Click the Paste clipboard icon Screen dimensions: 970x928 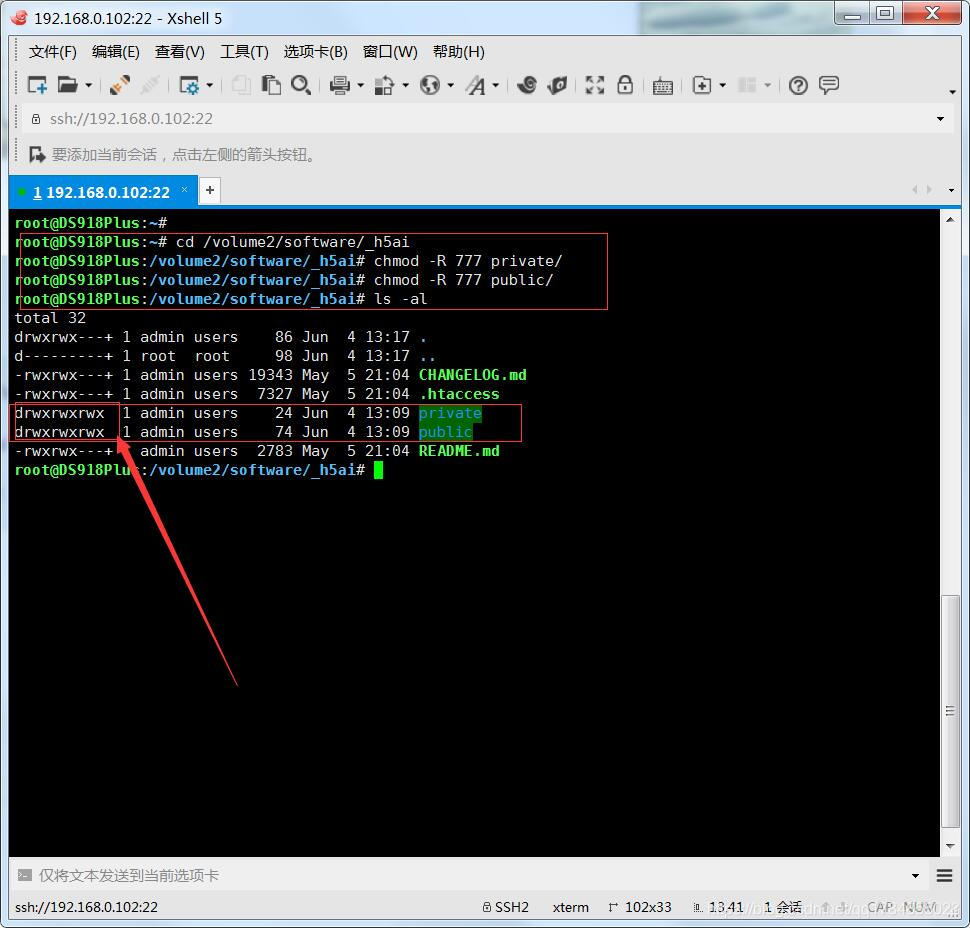(271, 85)
